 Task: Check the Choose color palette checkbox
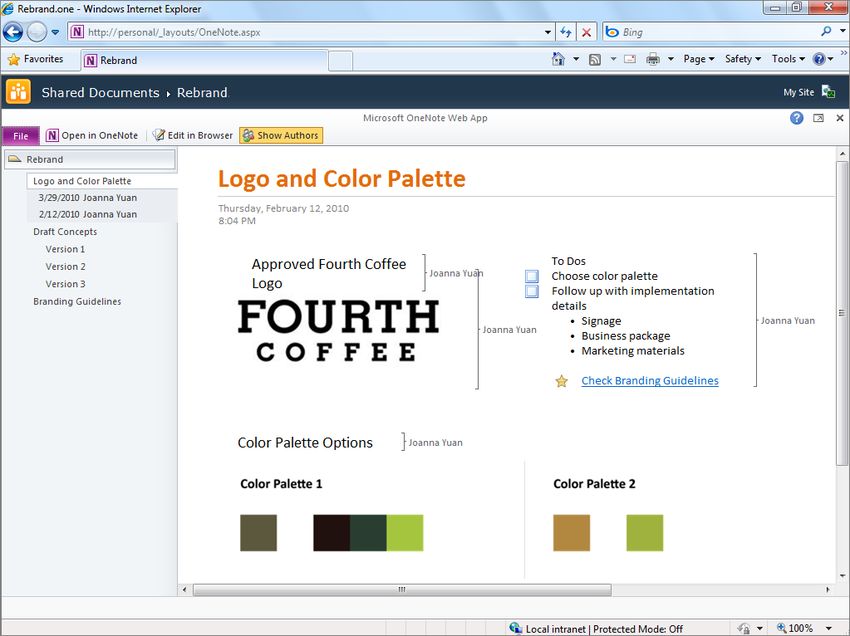(x=532, y=276)
